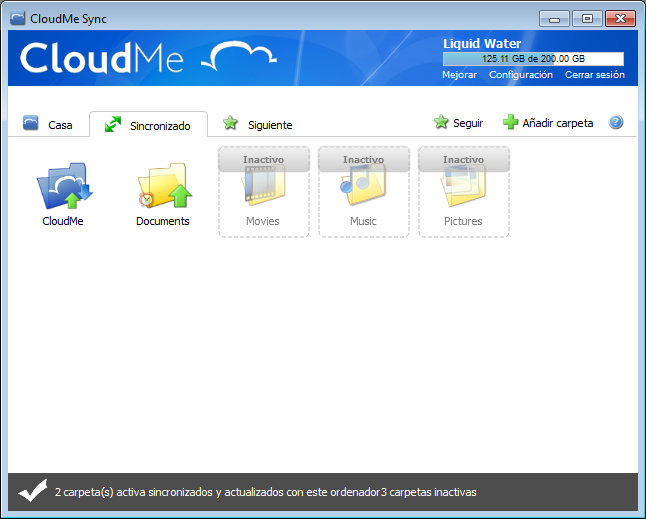Click the blue help question mark icon

[x=616, y=122]
